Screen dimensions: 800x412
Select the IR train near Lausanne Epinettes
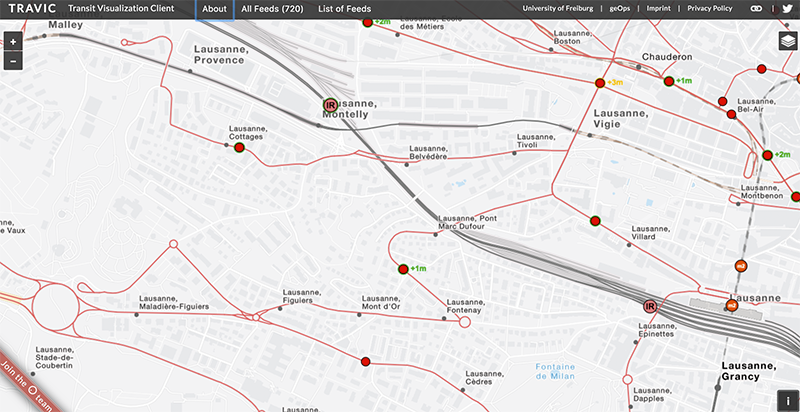click(650, 307)
